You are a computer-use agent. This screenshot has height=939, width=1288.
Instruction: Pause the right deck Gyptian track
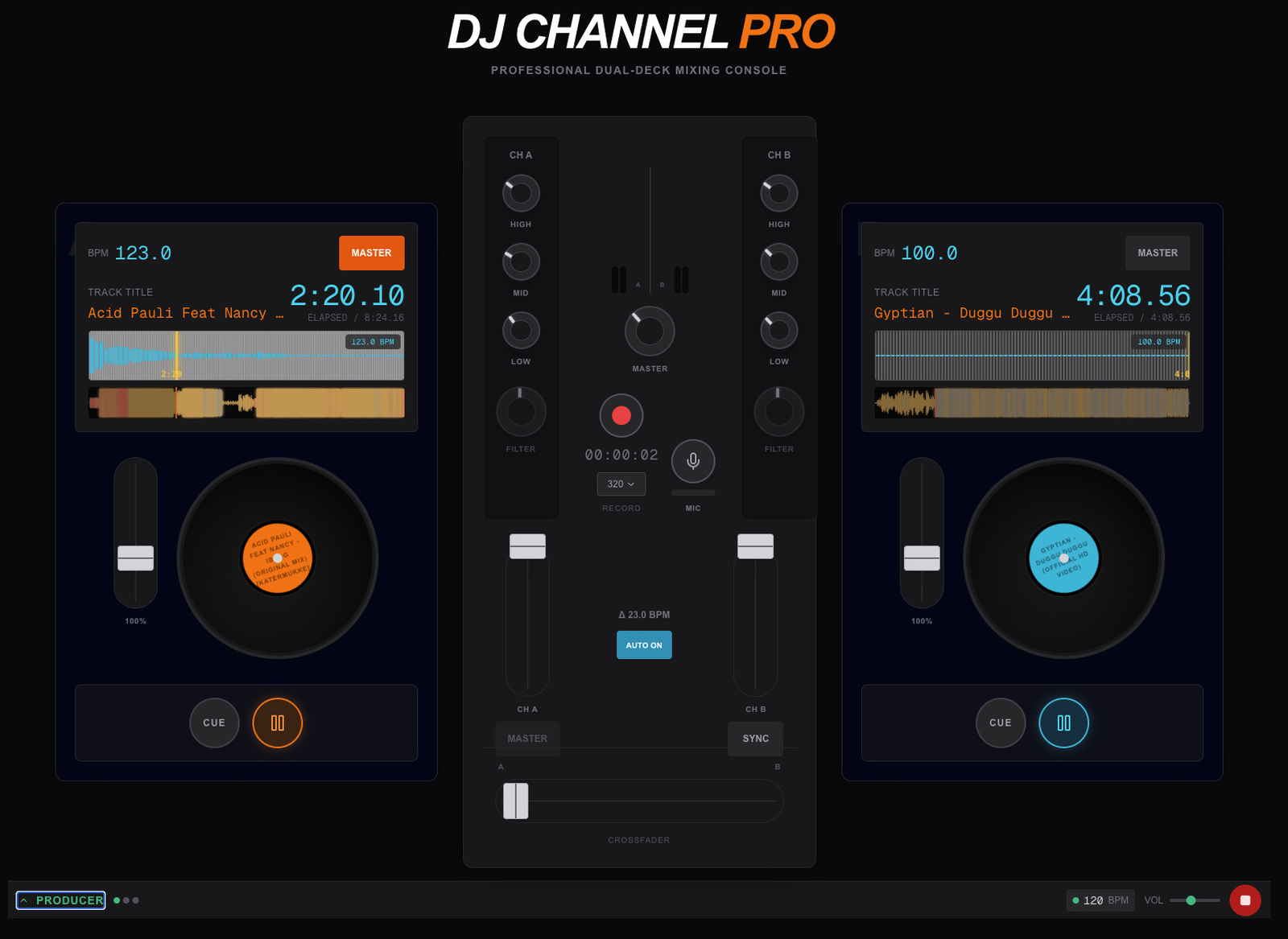tap(1063, 723)
